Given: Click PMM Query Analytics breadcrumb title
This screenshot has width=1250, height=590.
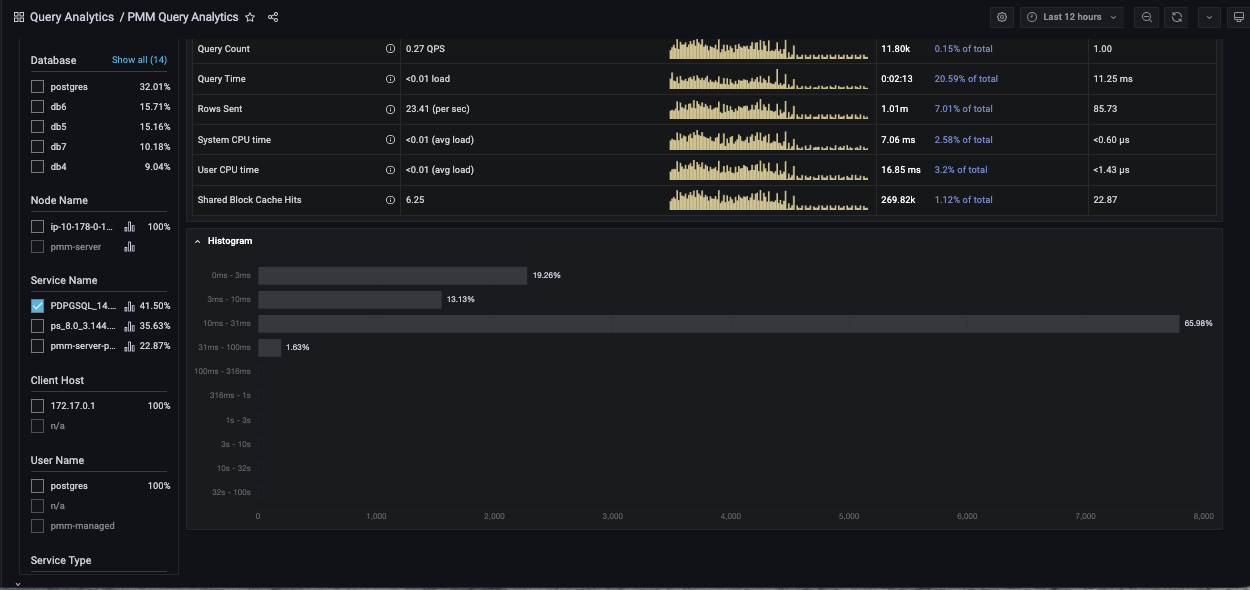Looking at the screenshot, I should pos(182,17).
